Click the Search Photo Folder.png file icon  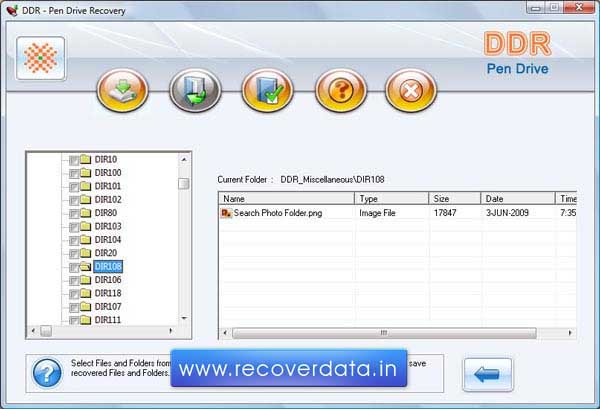coord(227,213)
